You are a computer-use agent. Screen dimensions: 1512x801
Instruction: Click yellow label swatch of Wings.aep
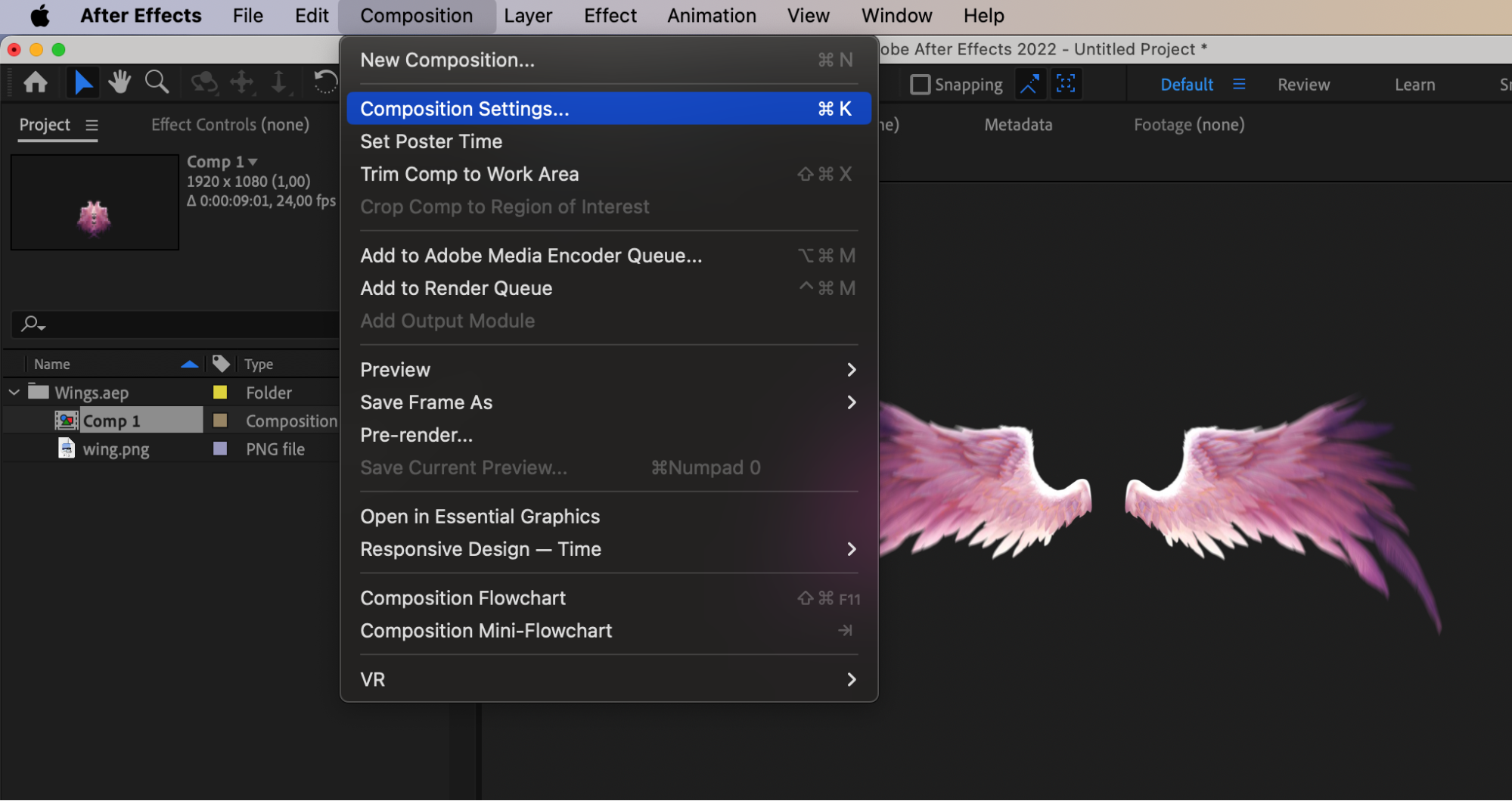click(x=220, y=393)
